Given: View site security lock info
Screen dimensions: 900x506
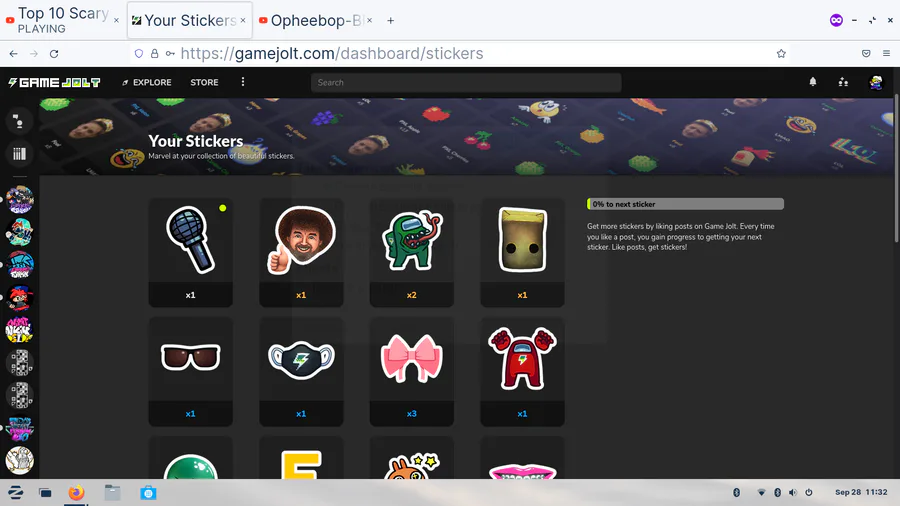Looking at the screenshot, I should click(x=154, y=53).
